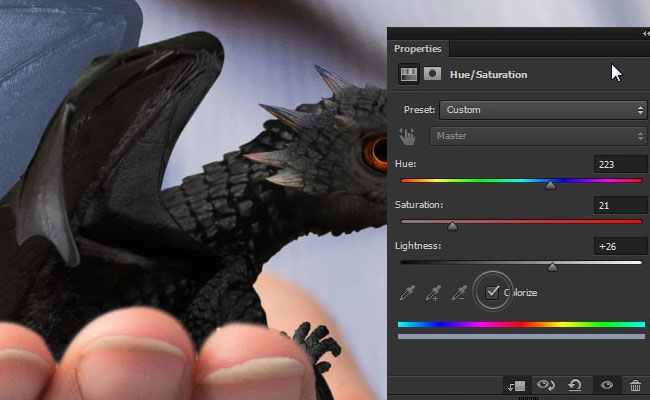Click the Lightness slider handle

[552, 267]
